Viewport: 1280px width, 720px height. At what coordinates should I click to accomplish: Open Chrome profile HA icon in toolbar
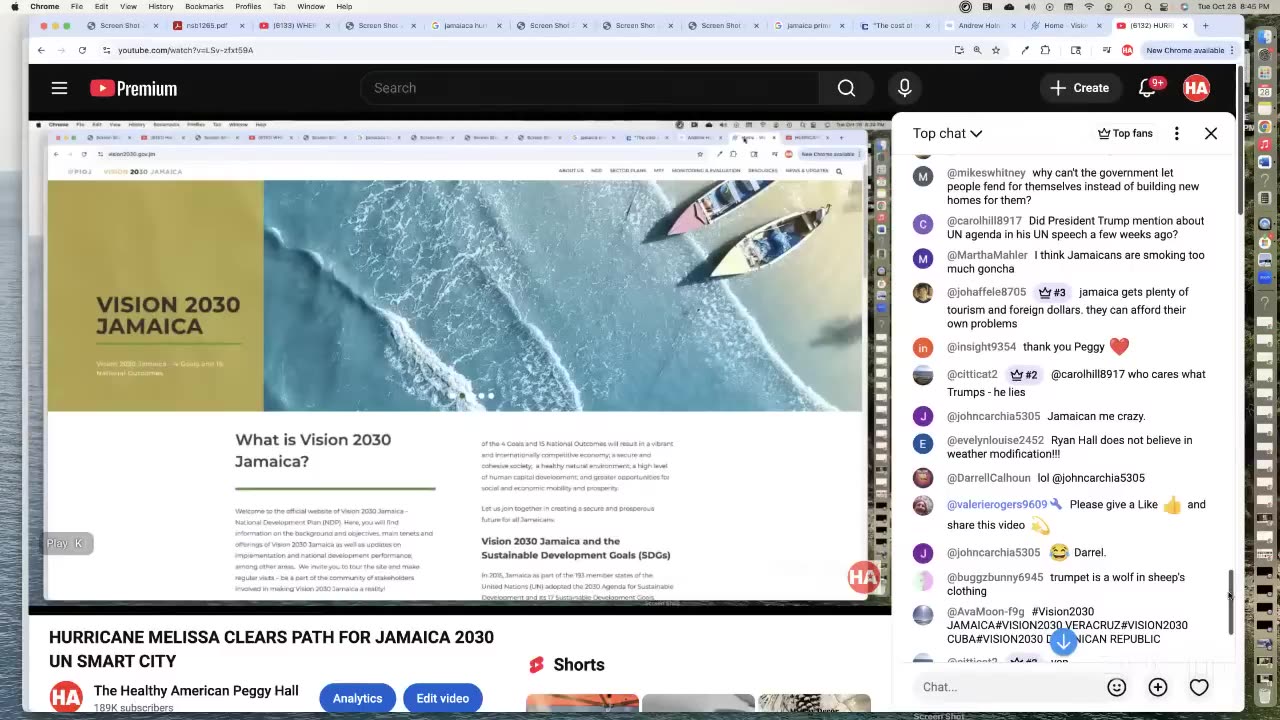[1127, 50]
